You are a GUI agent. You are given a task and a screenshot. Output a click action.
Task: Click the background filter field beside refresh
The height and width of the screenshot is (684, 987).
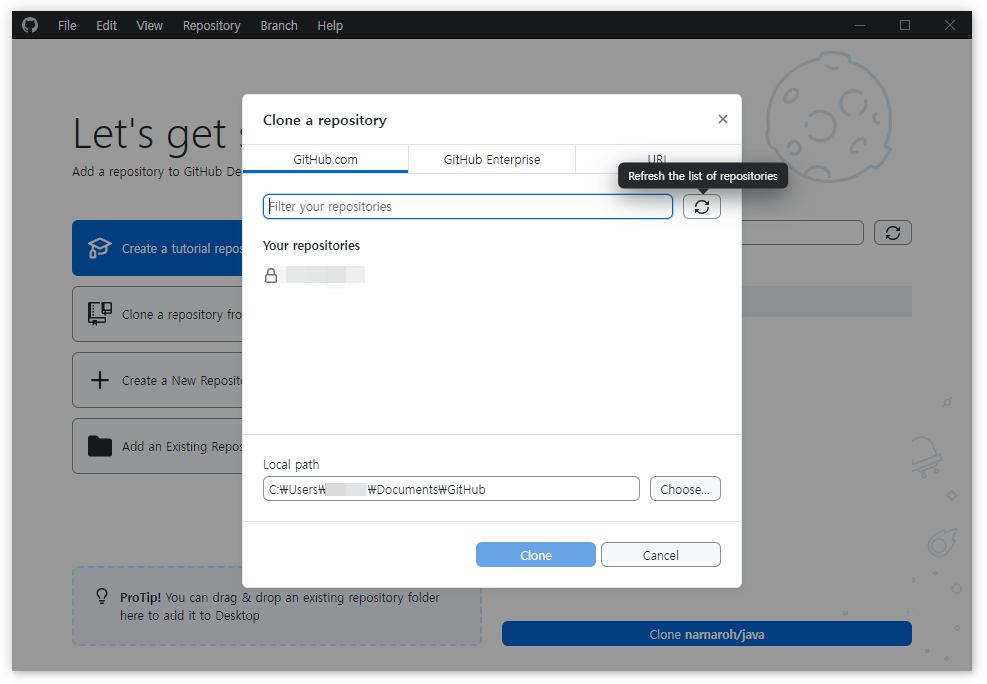[803, 233]
